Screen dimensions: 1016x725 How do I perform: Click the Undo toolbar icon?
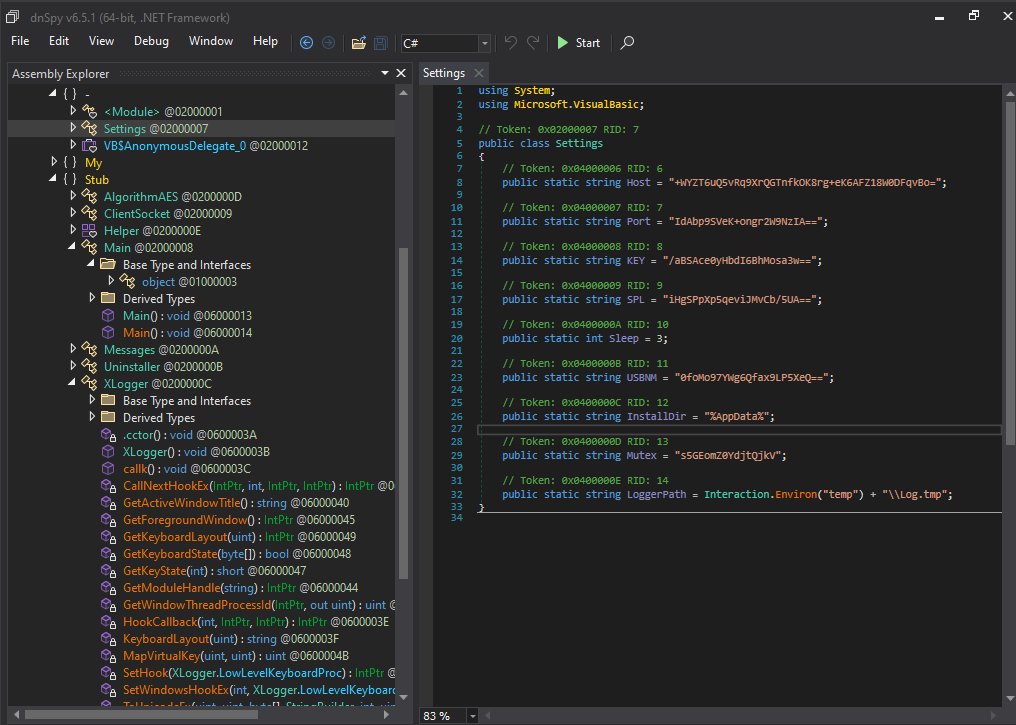tap(511, 43)
